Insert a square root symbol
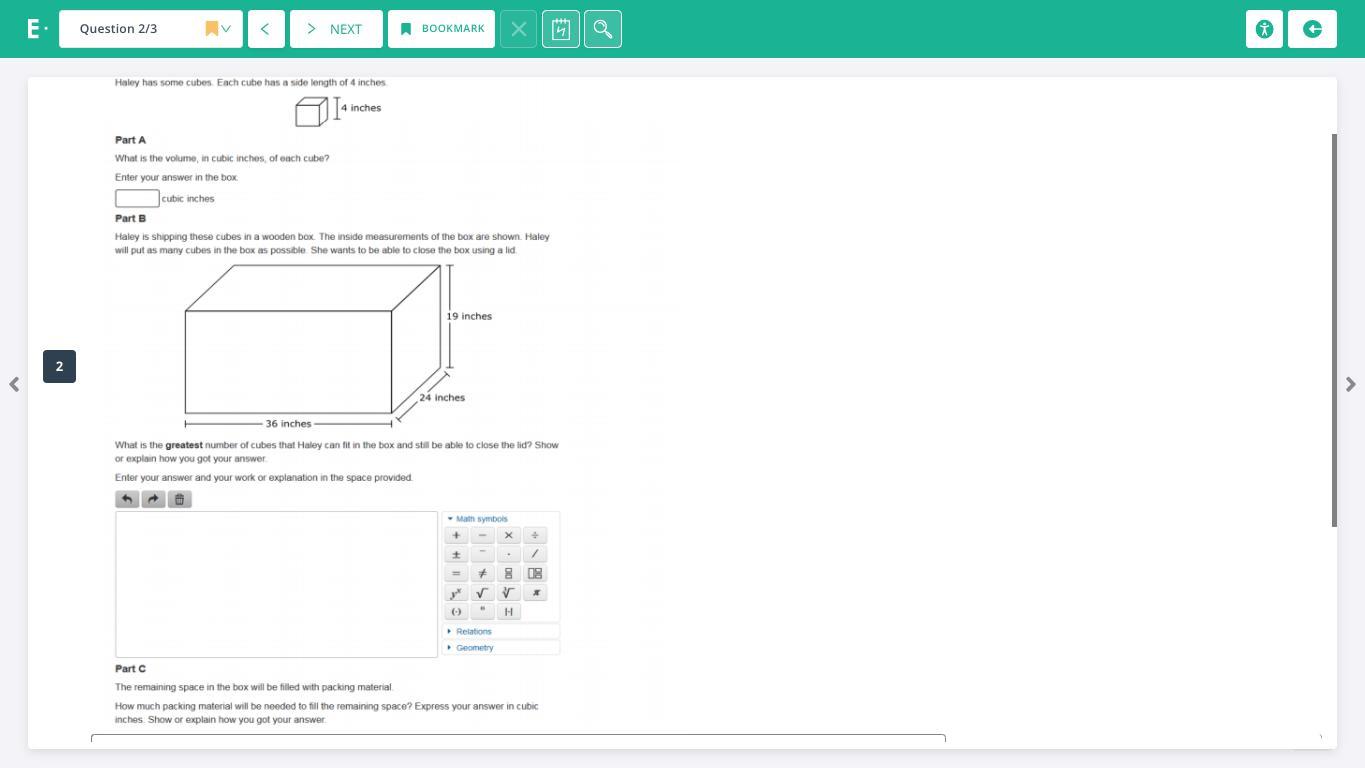The width and height of the screenshot is (1365, 768). (483, 593)
